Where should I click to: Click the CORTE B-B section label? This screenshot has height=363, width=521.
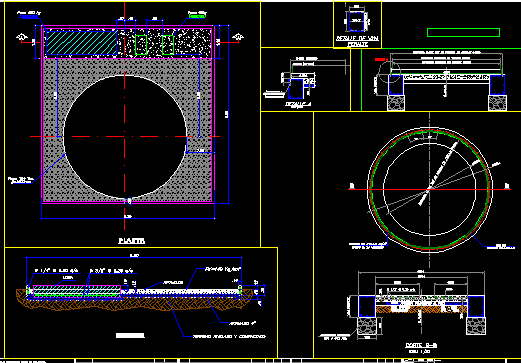pos(421,345)
